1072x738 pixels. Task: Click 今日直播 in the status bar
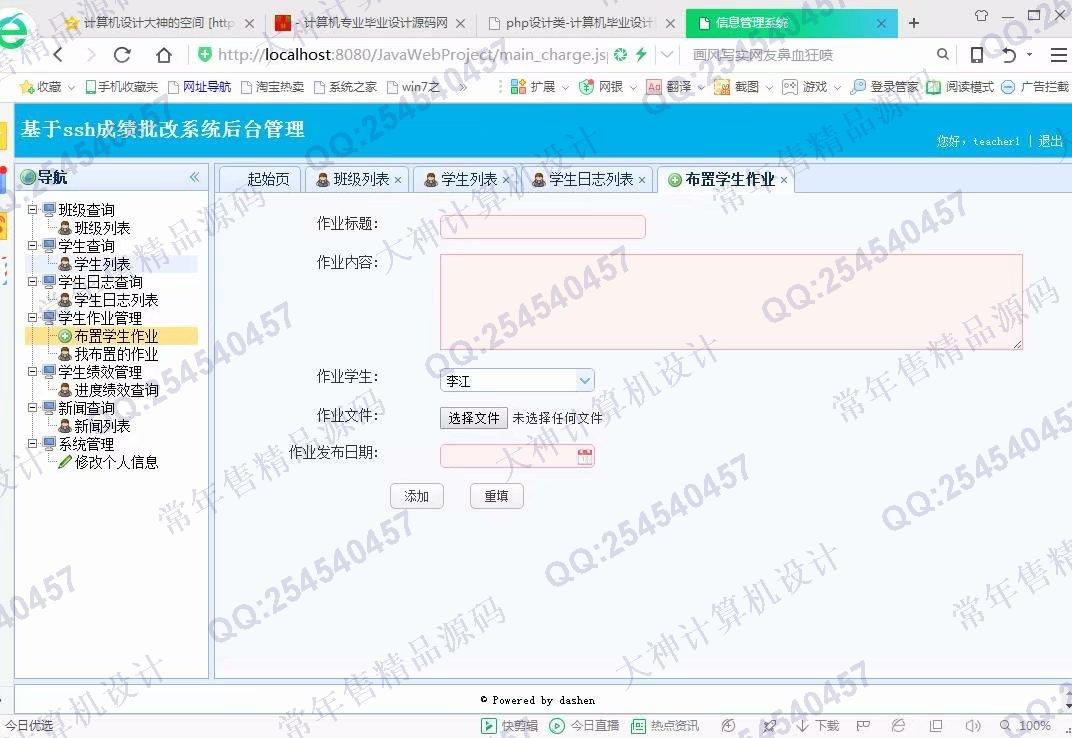pos(585,726)
